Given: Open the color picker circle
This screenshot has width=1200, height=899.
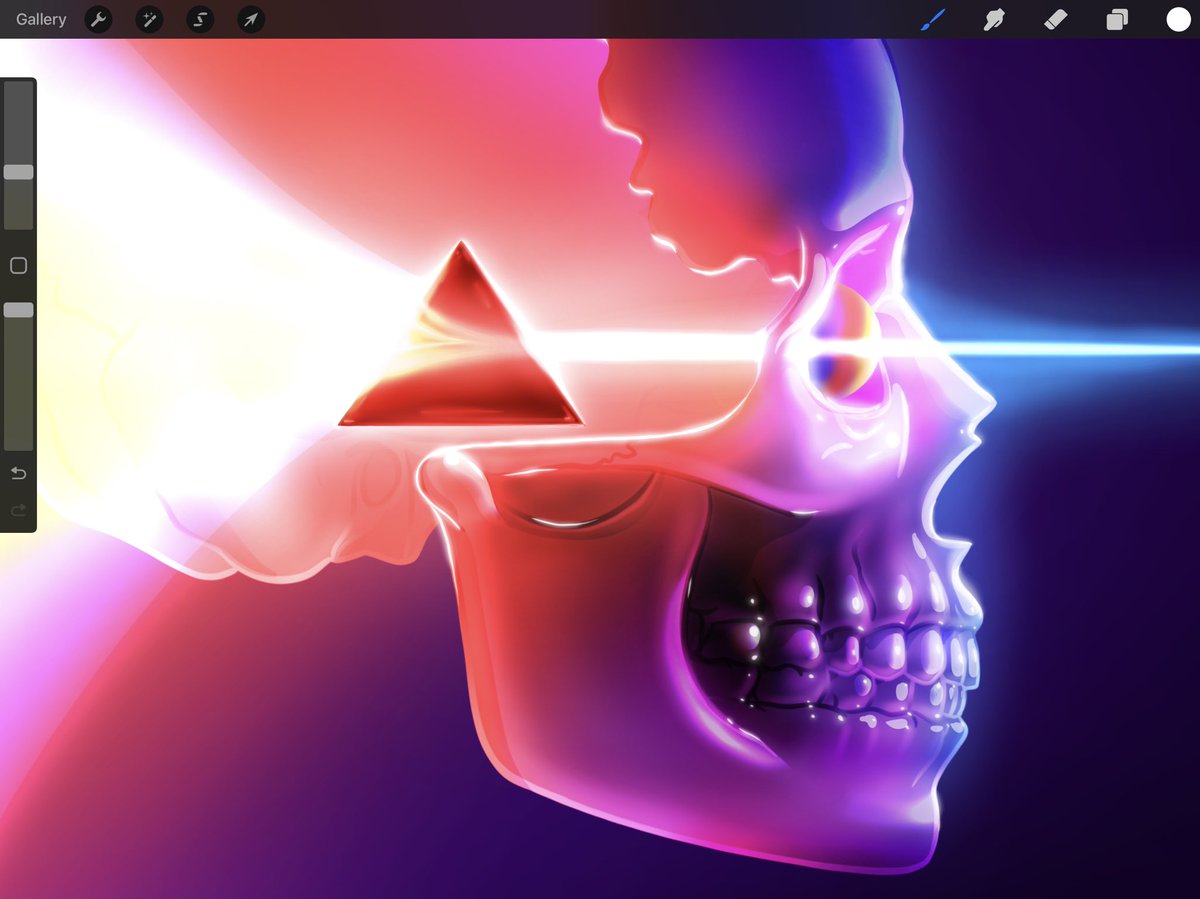Looking at the screenshot, I should (1178, 19).
